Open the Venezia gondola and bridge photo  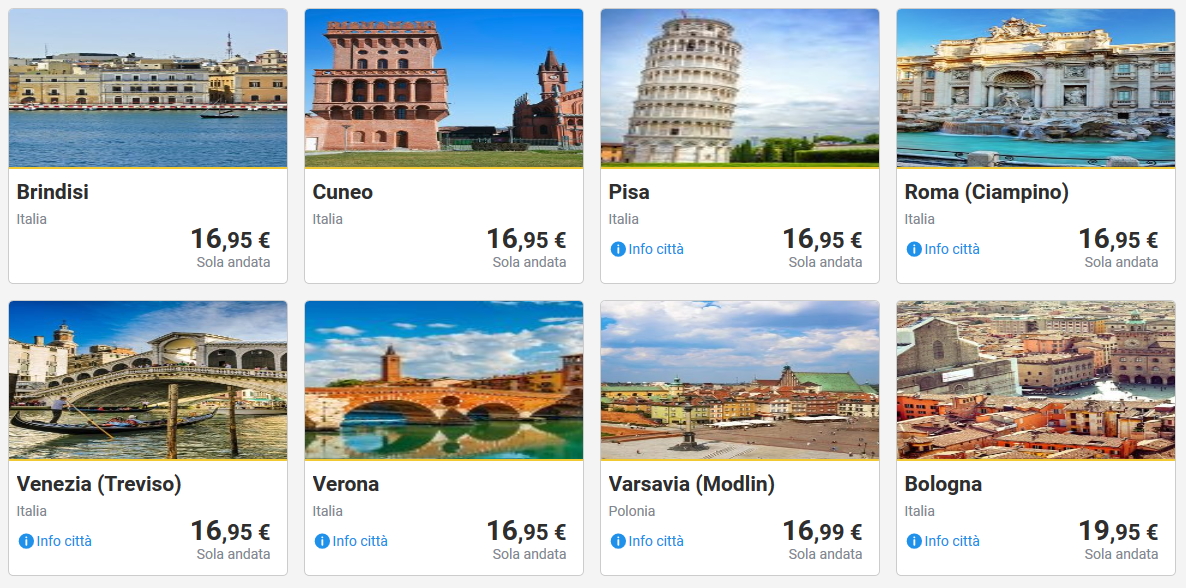click(x=148, y=380)
